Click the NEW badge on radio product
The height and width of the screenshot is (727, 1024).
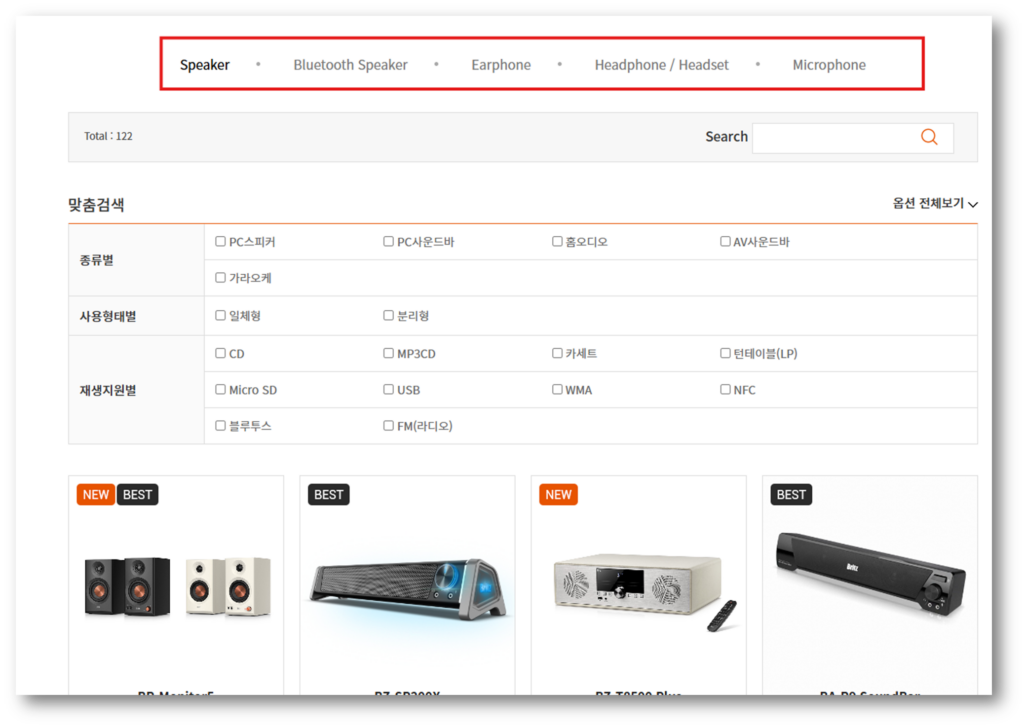pos(558,494)
